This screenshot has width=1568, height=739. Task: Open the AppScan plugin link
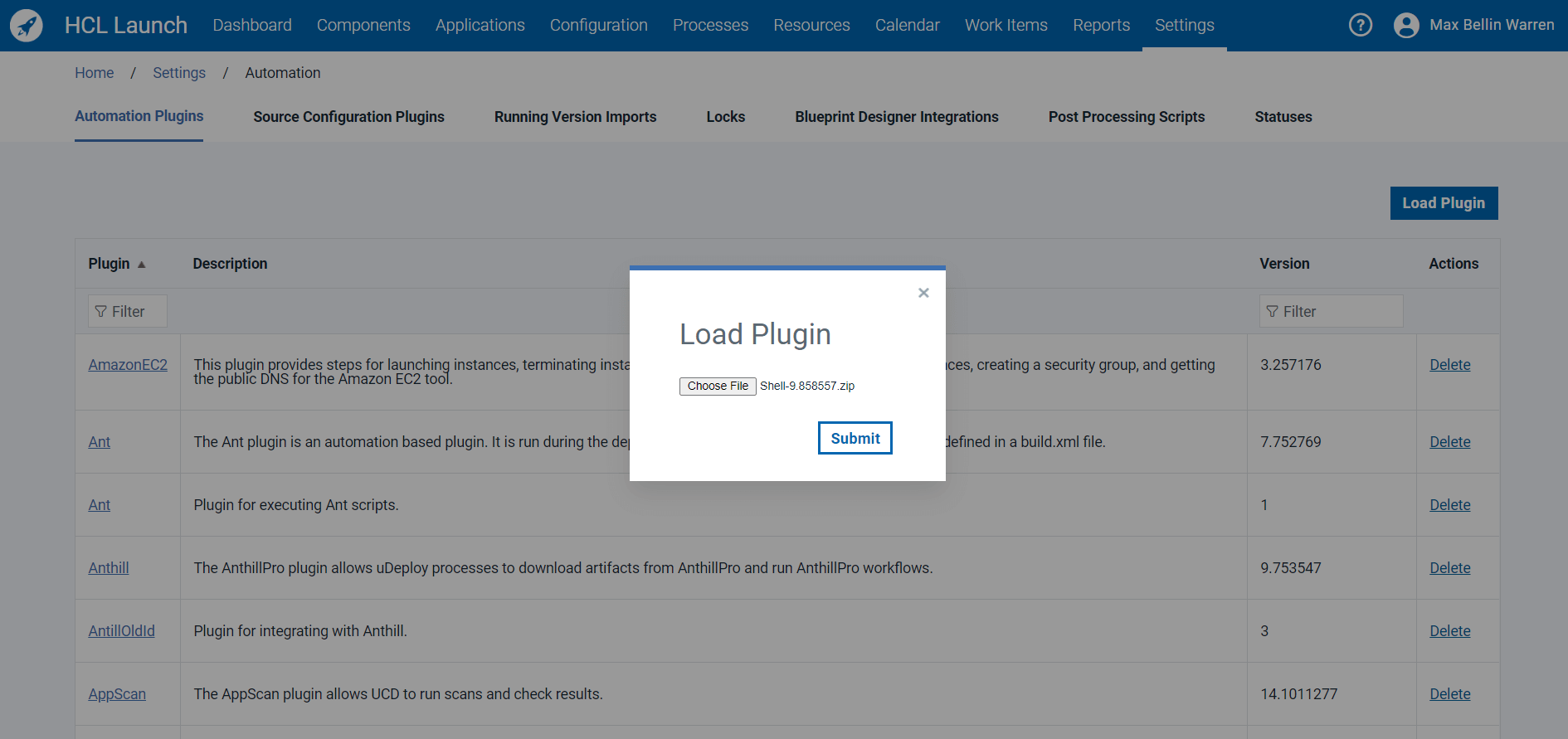pyautogui.click(x=117, y=694)
